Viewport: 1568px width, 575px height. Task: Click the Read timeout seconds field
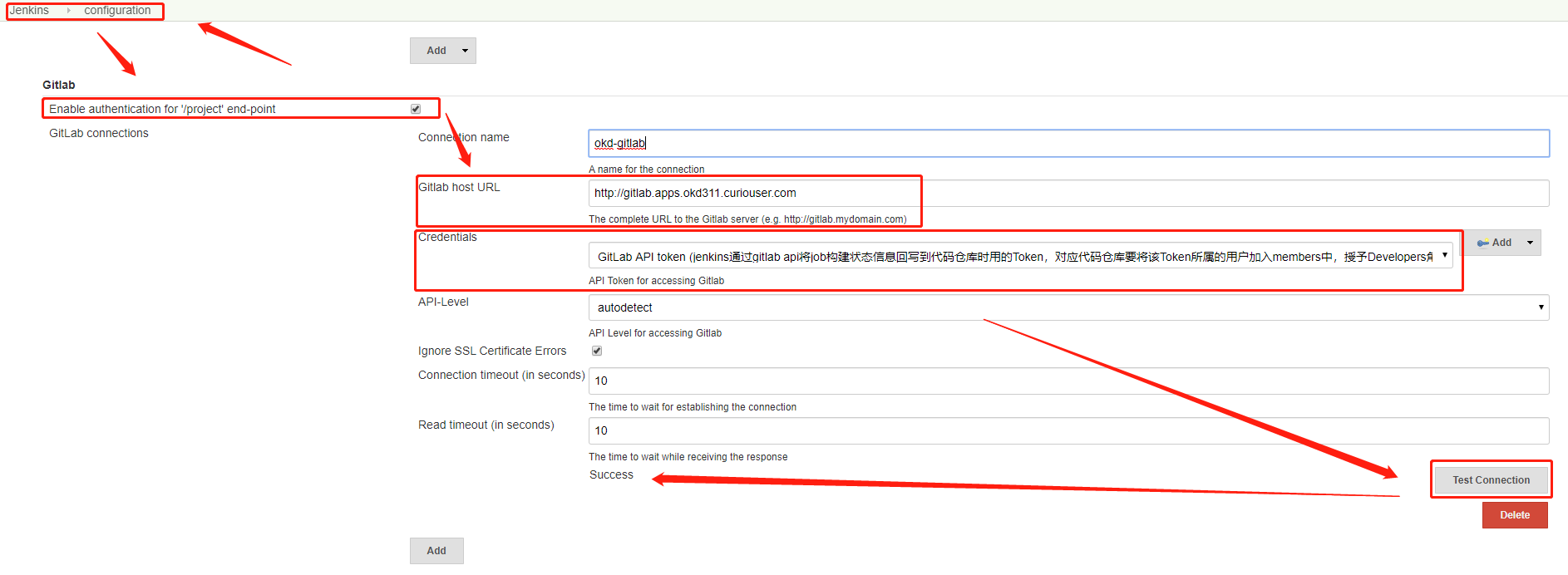click(x=1068, y=430)
